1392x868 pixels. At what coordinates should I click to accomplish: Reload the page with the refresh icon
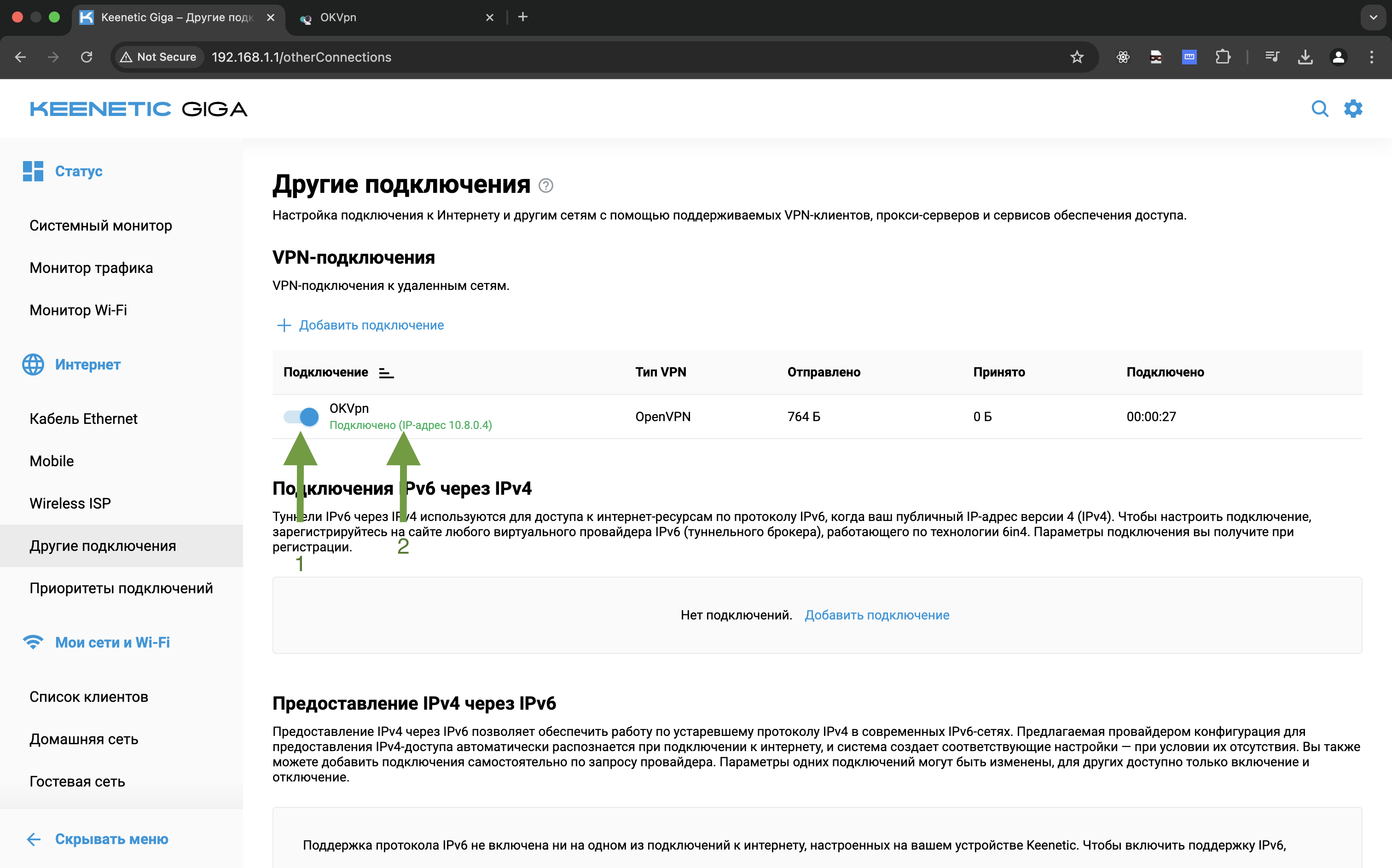(x=87, y=57)
